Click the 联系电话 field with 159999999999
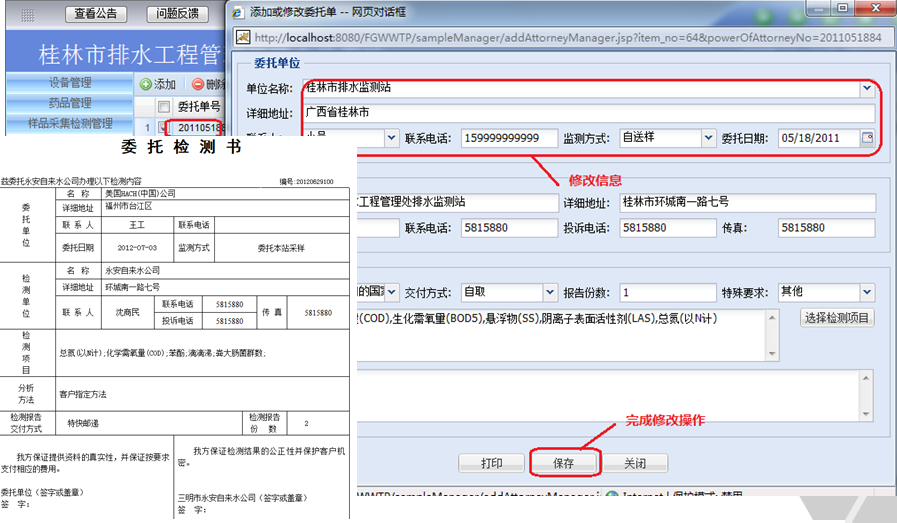 (509, 138)
